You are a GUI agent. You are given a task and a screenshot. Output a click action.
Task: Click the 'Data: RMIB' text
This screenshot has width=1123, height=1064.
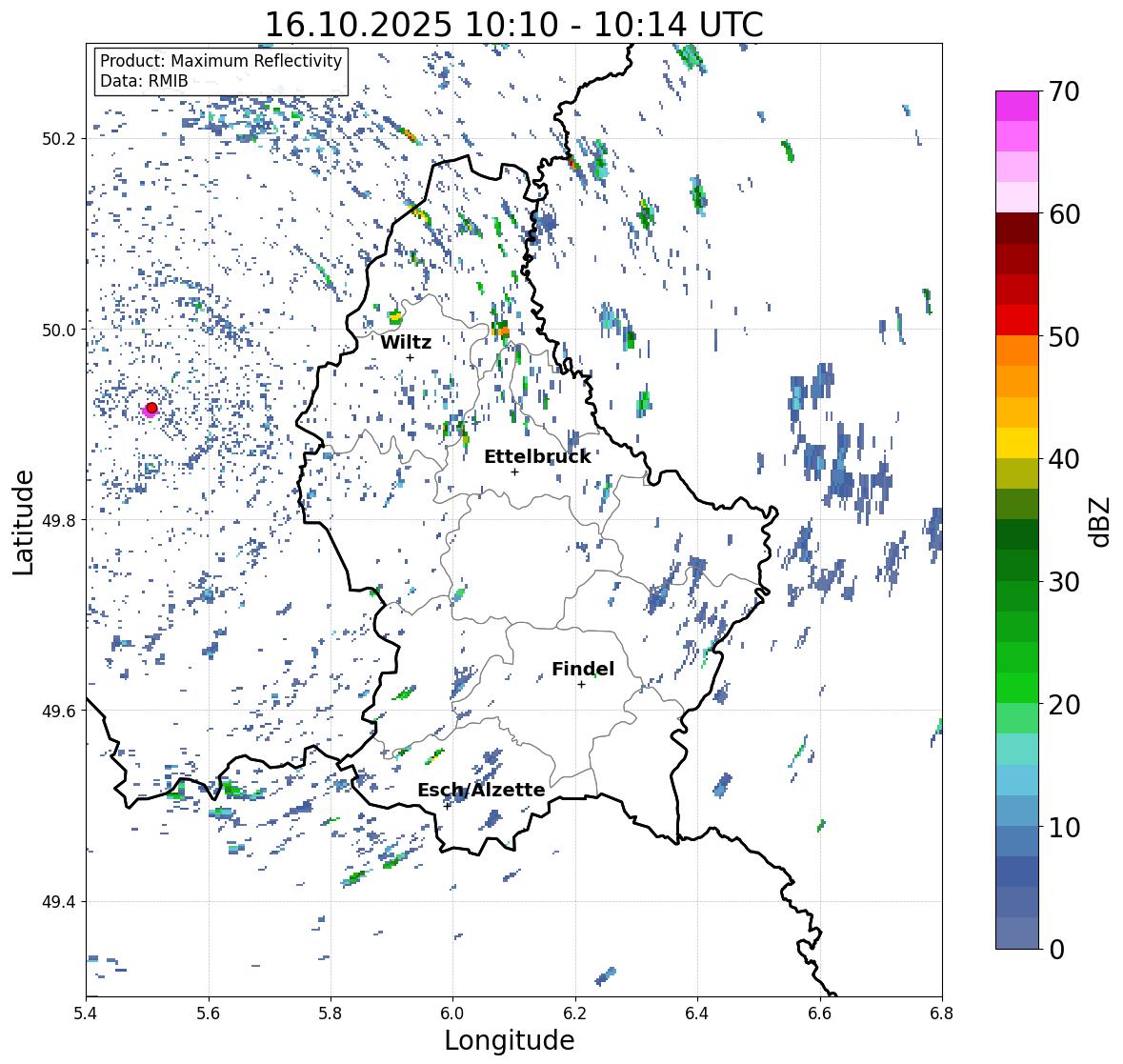click(144, 81)
